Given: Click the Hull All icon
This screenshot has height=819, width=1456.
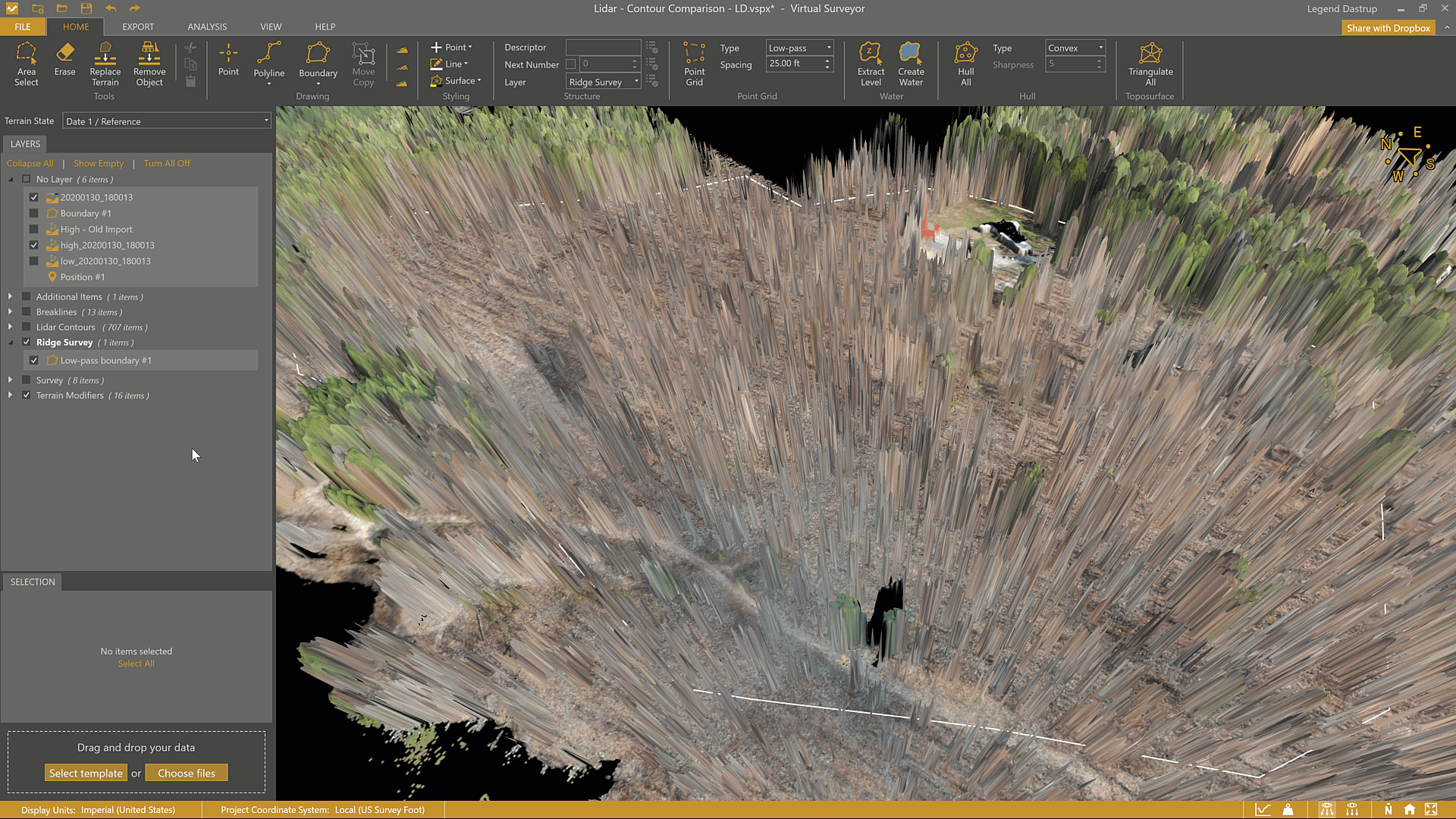Looking at the screenshot, I should (965, 64).
